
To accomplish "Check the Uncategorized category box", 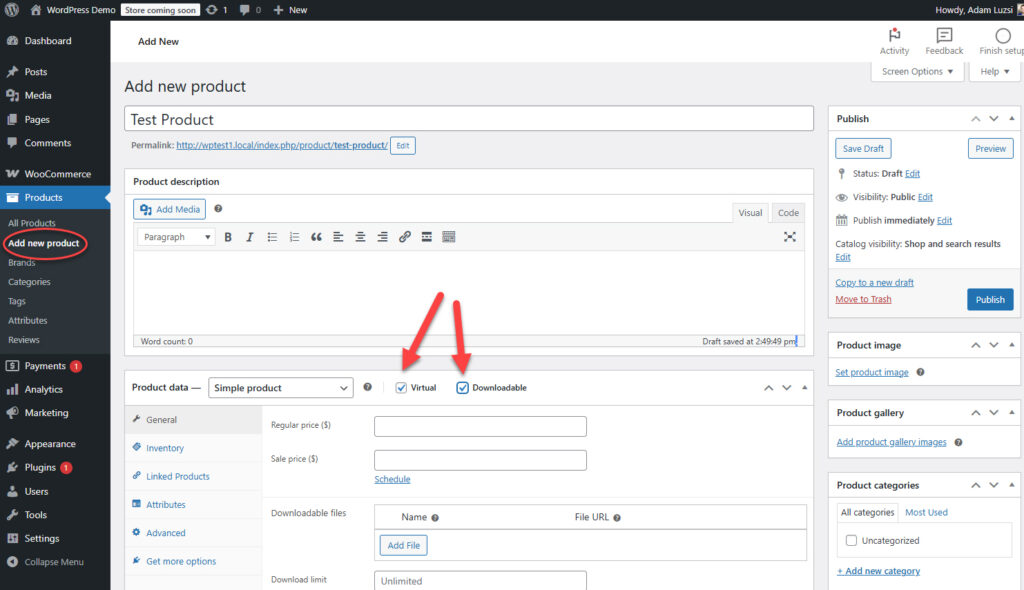I will pyautogui.click(x=851, y=540).
